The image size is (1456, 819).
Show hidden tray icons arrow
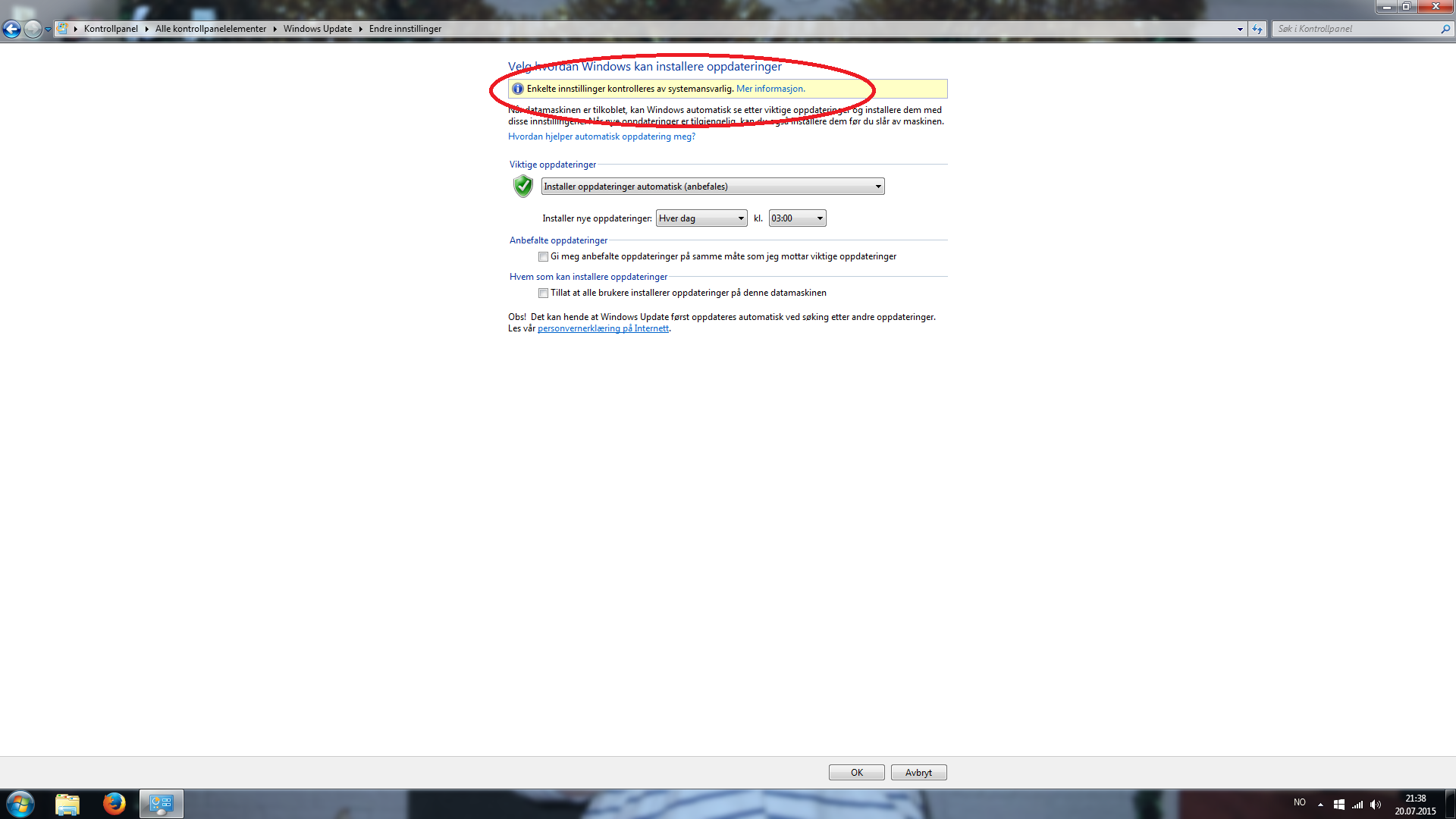1320,805
